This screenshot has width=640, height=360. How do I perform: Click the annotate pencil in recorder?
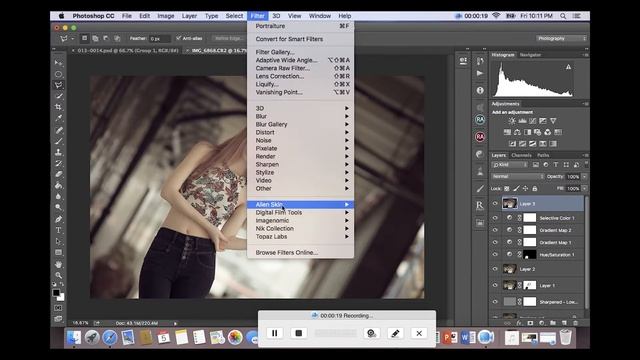(395, 333)
